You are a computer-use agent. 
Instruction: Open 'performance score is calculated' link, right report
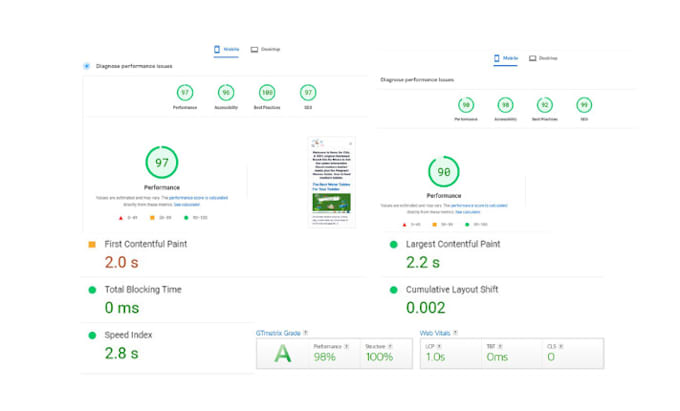(479, 206)
